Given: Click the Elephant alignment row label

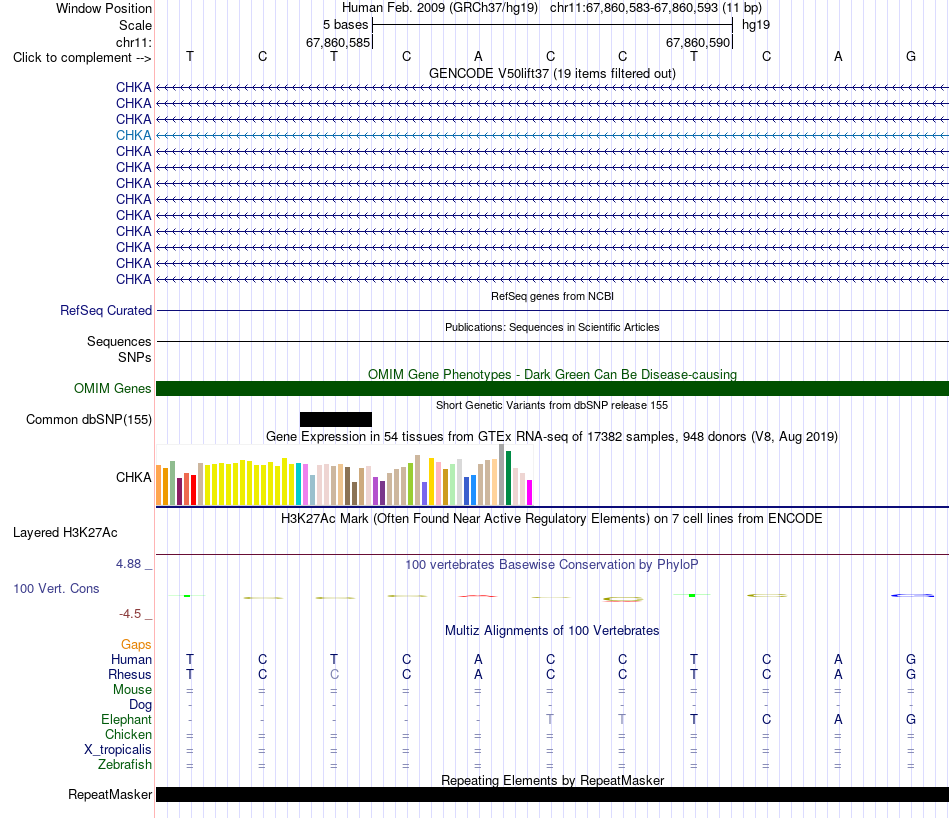Looking at the screenshot, I should click(x=126, y=719).
